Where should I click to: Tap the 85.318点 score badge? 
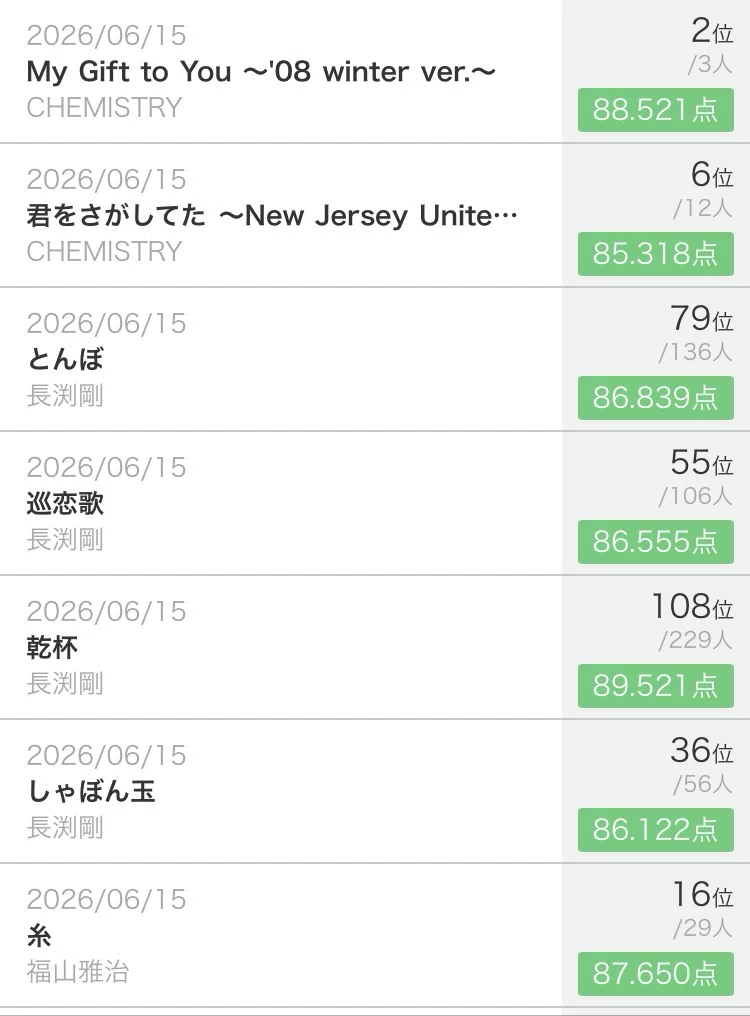(655, 254)
